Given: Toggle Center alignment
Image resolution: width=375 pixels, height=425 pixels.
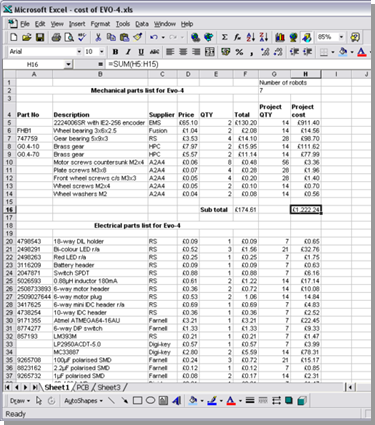Looking at the screenshot, I should pos(183,52).
